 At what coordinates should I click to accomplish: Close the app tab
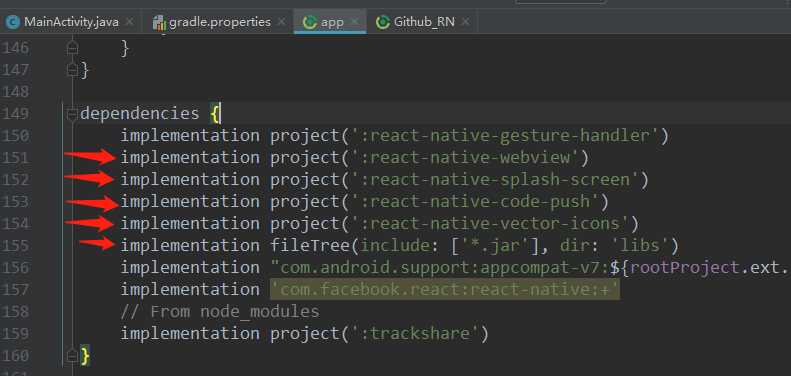(354, 22)
